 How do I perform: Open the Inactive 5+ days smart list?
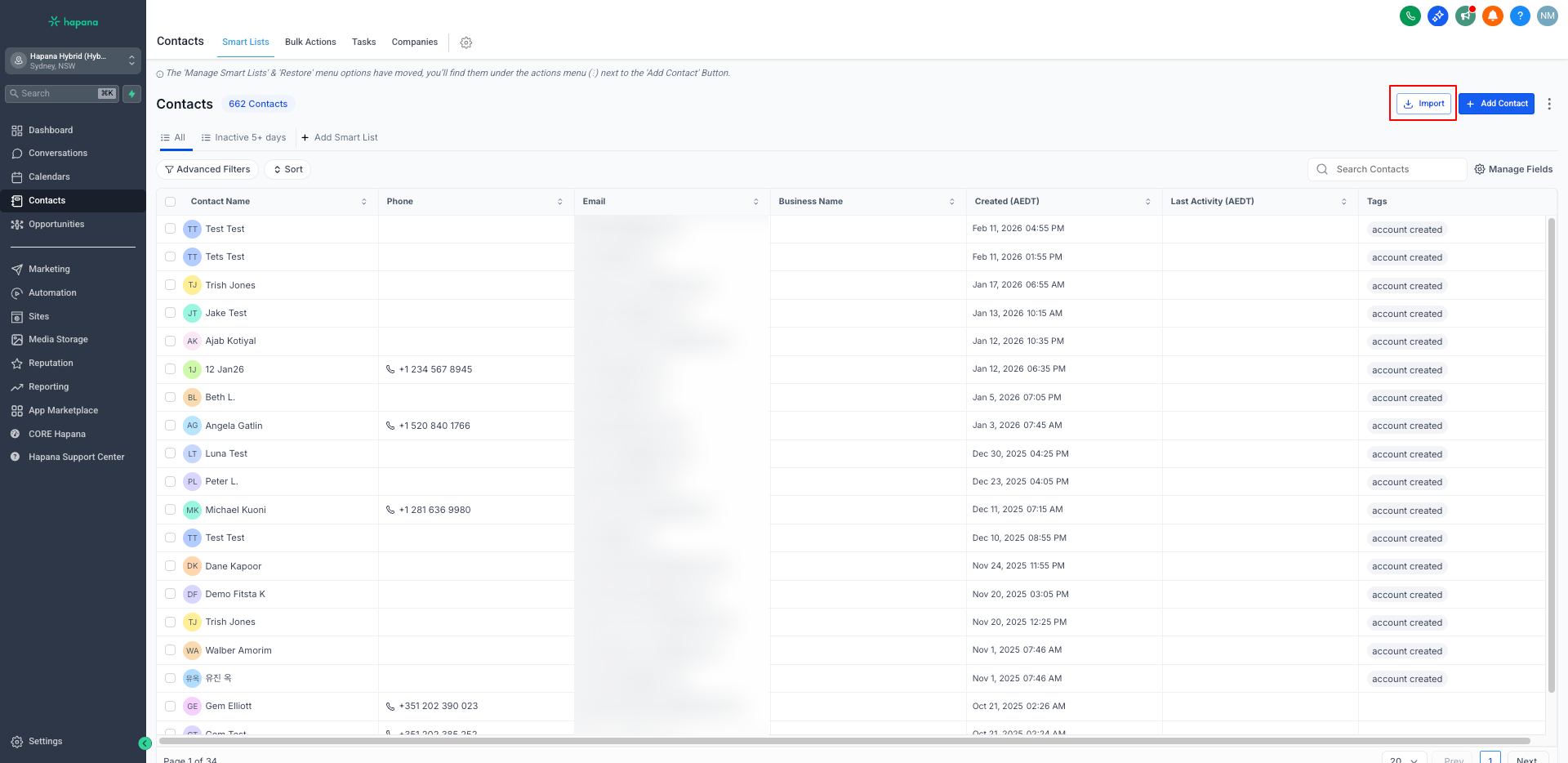[244, 137]
